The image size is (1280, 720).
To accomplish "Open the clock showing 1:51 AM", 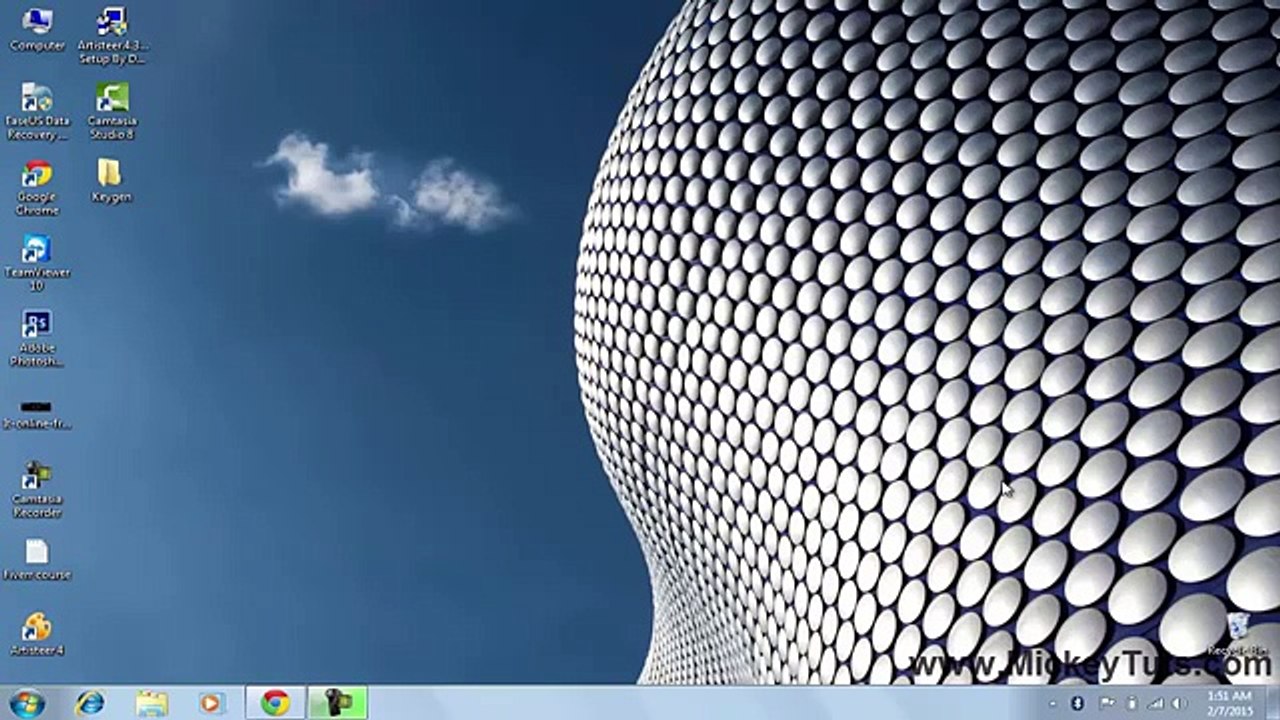I will tap(1229, 703).
